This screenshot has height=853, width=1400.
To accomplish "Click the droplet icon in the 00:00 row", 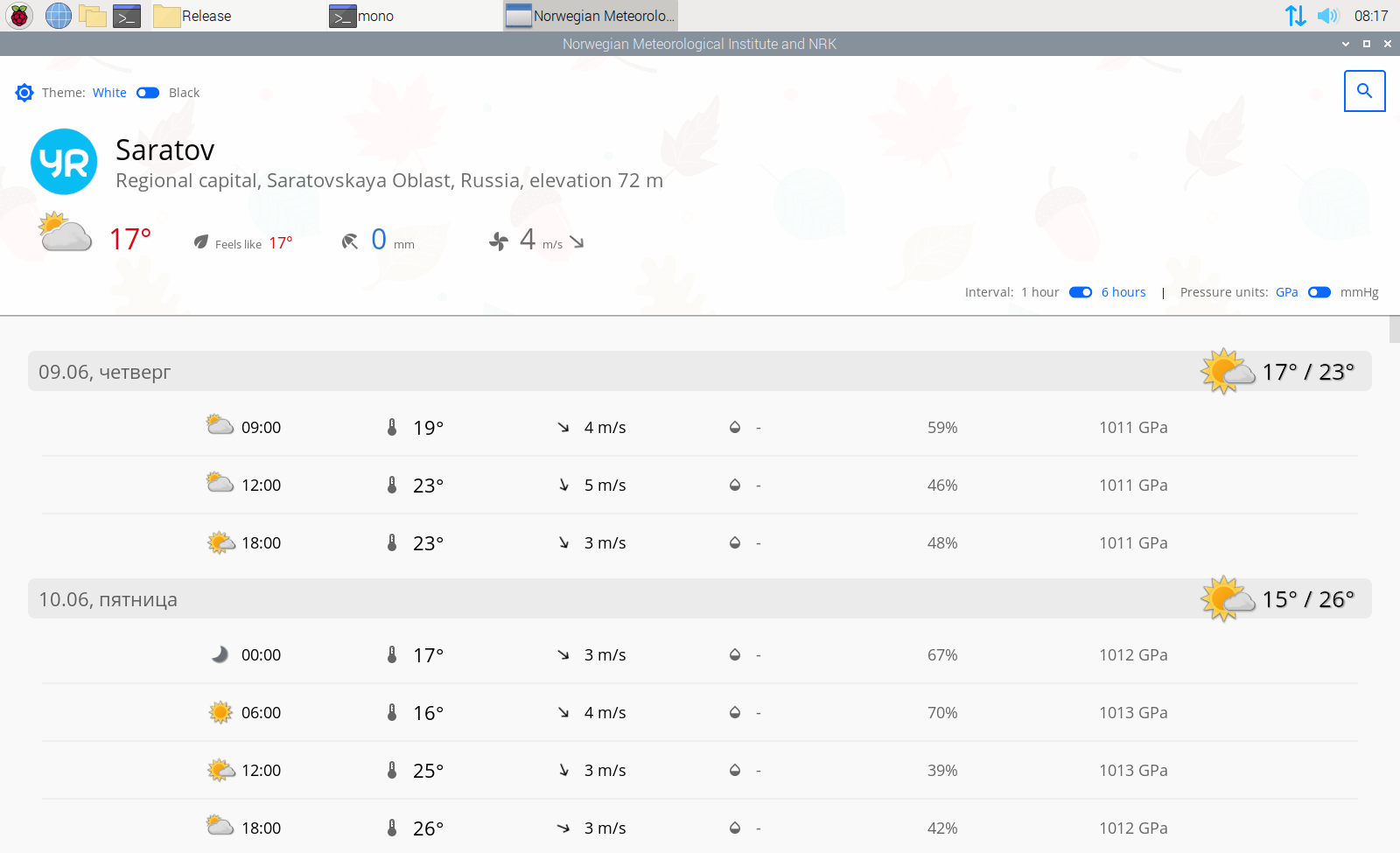I will click(735, 654).
